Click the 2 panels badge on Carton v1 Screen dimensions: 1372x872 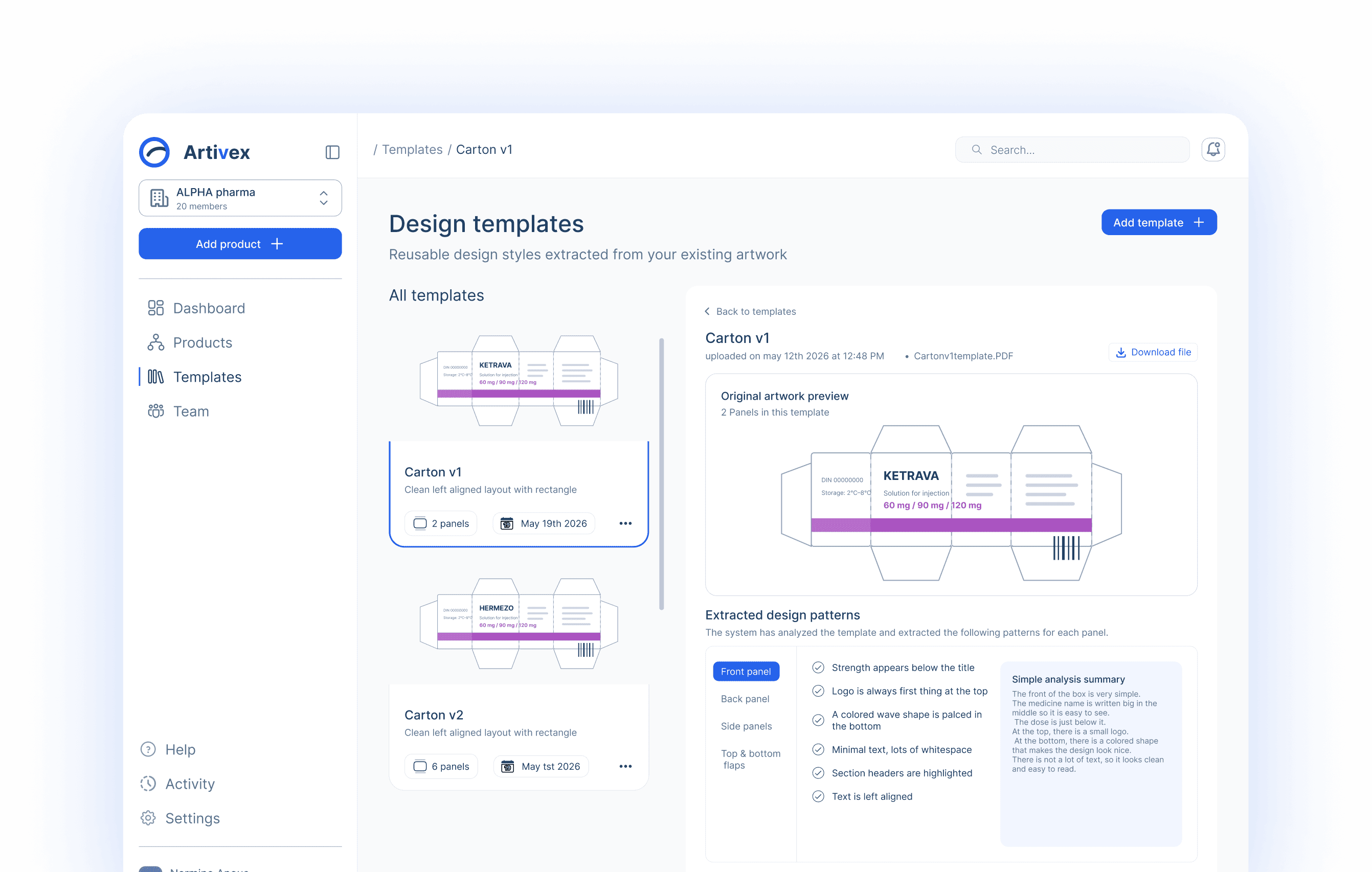pos(440,523)
